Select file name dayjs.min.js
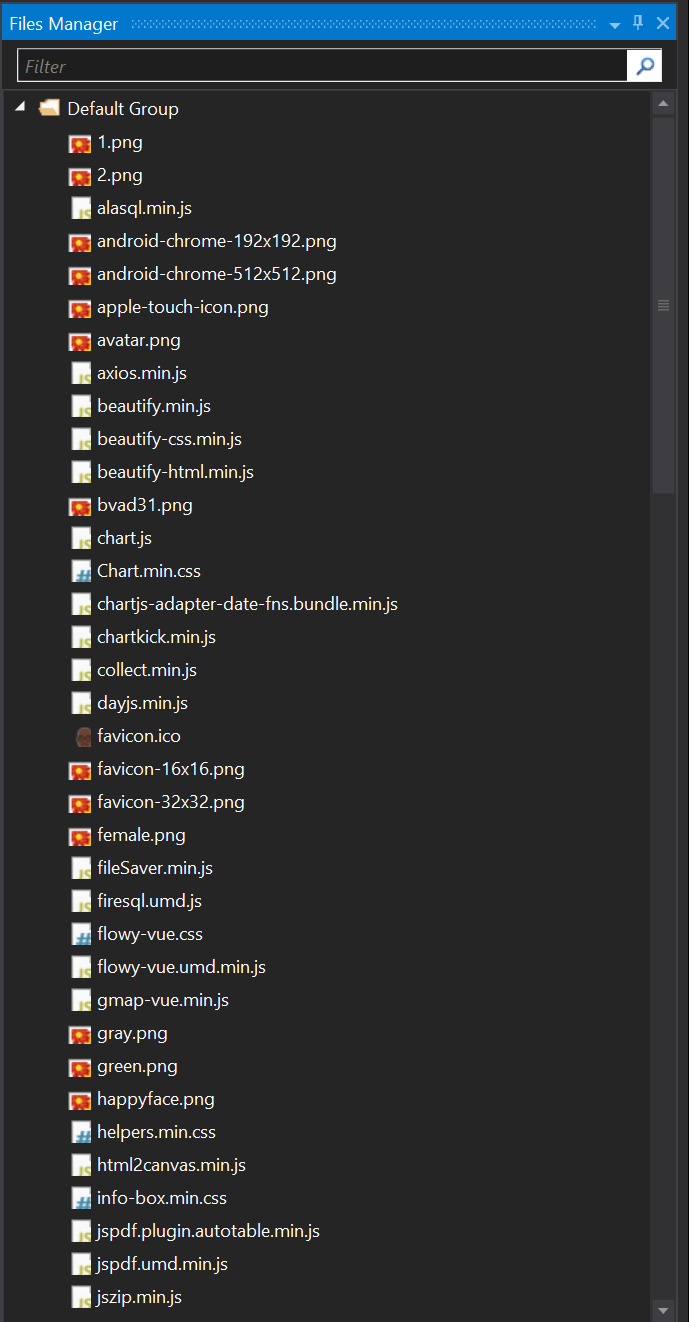The width and height of the screenshot is (689, 1322). [143, 703]
